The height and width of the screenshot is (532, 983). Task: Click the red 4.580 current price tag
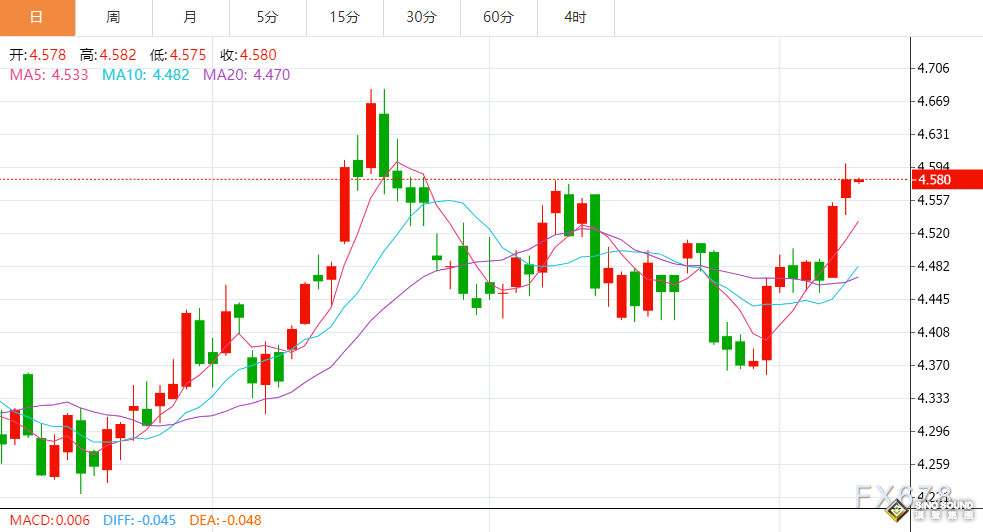tap(947, 180)
